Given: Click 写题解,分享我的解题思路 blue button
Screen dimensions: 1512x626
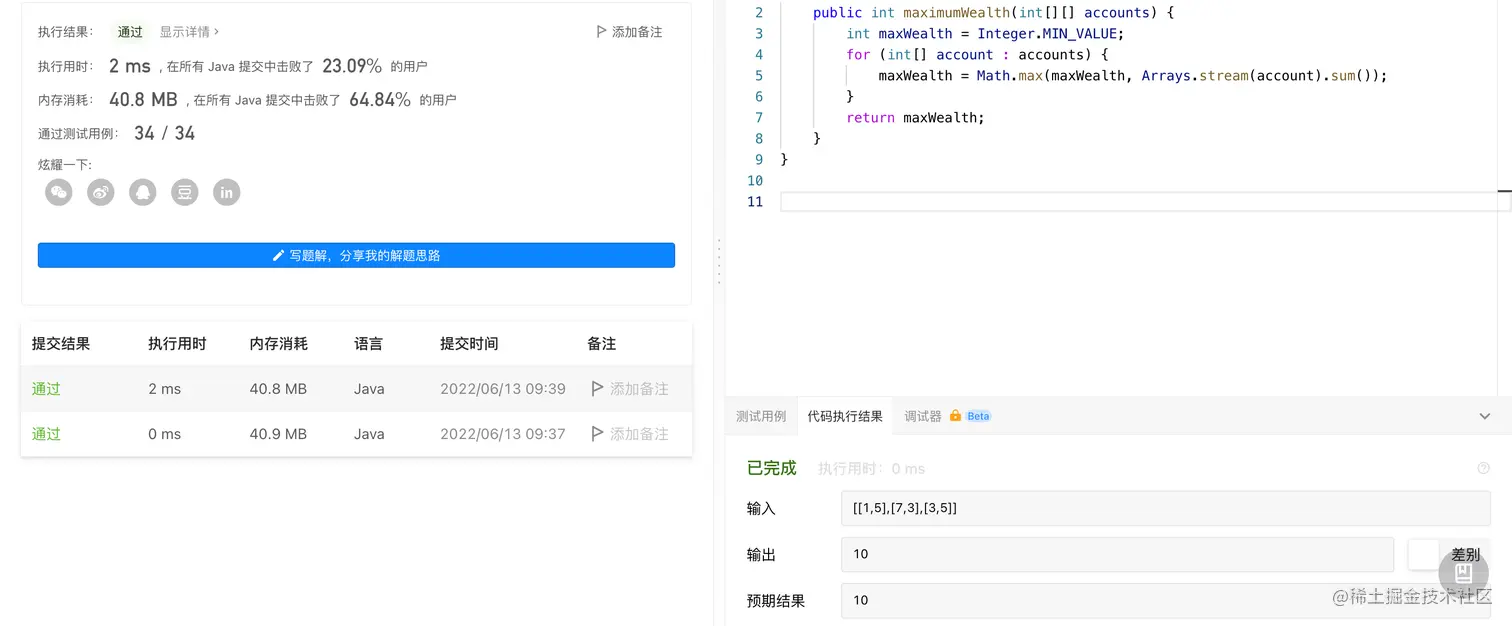Looking at the screenshot, I should pos(356,255).
